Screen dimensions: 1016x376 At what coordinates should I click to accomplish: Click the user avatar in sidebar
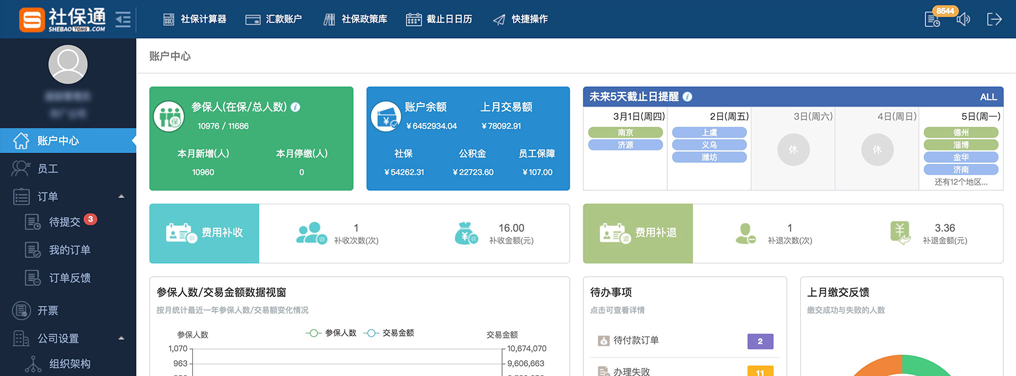point(68,65)
